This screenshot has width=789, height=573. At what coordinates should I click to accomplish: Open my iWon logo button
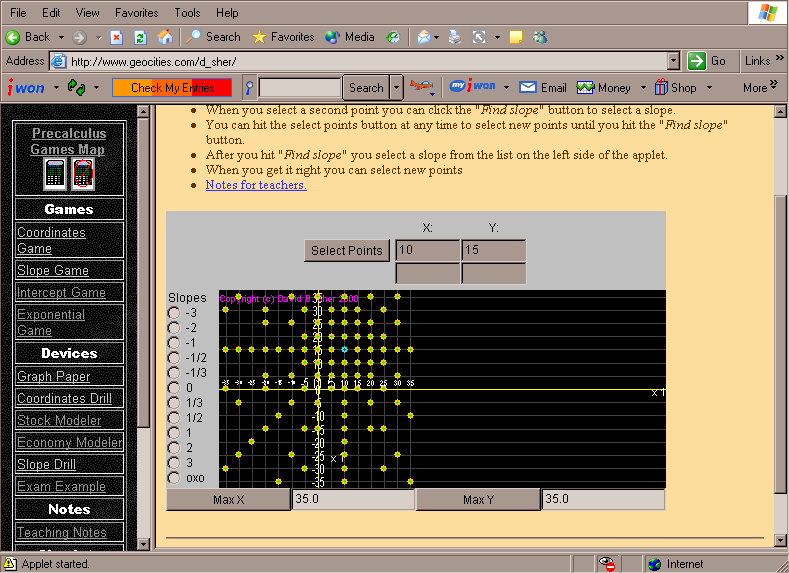point(472,87)
